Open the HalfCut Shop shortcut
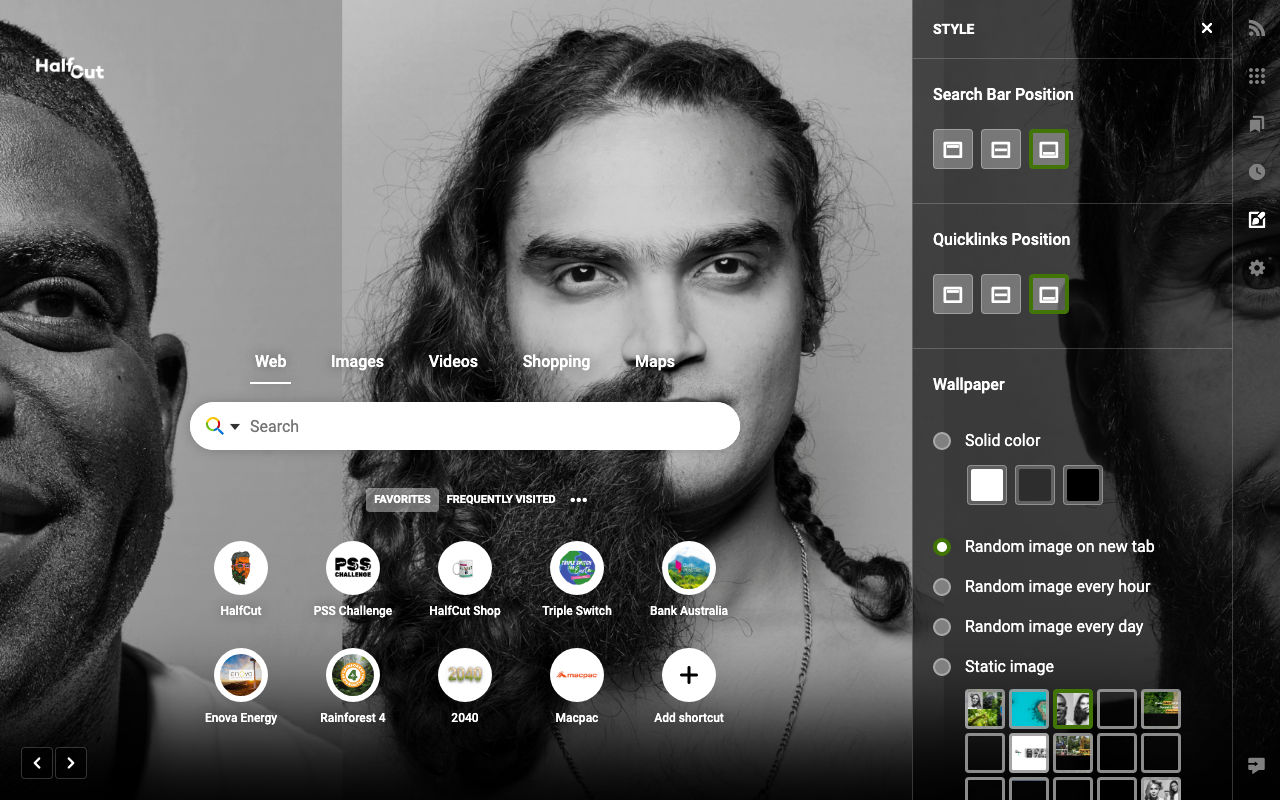Screen dimensions: 1280x800 pos(465,568)
